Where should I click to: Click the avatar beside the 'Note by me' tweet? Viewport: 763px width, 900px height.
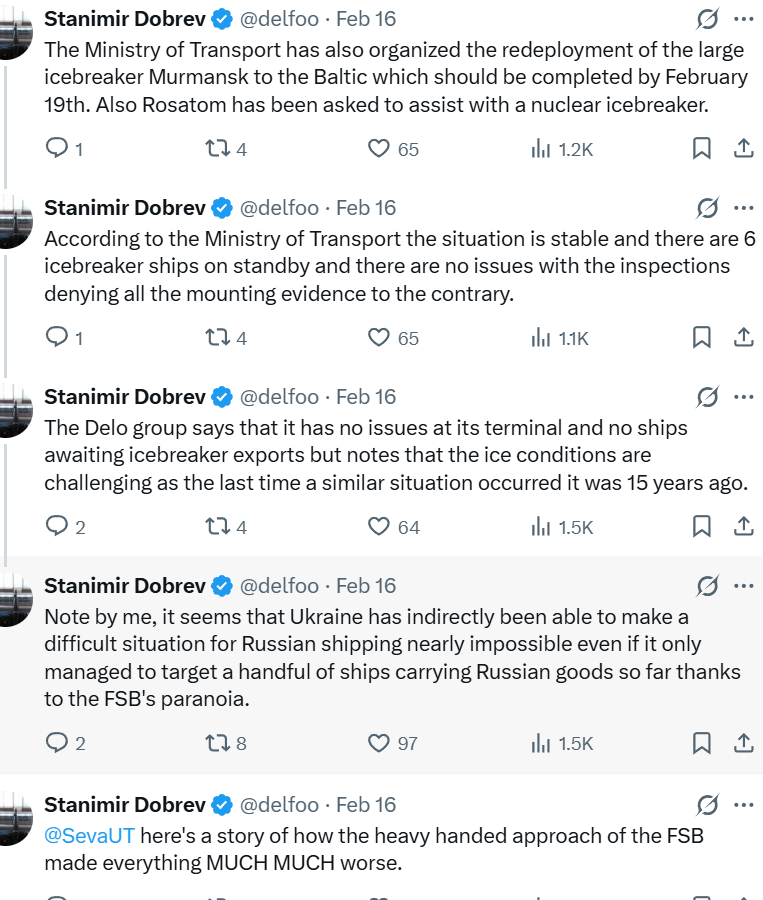16,600
